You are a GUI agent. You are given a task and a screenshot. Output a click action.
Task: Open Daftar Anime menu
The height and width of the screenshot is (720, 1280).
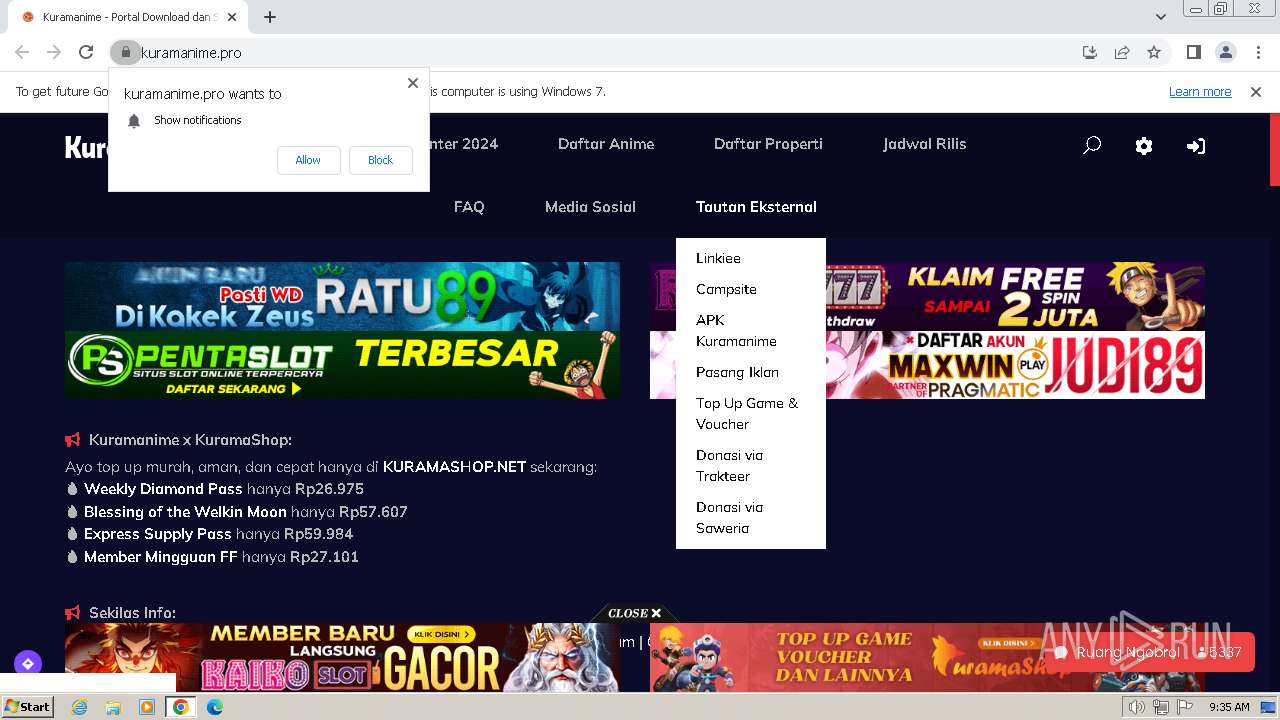(x=606, y=144)
